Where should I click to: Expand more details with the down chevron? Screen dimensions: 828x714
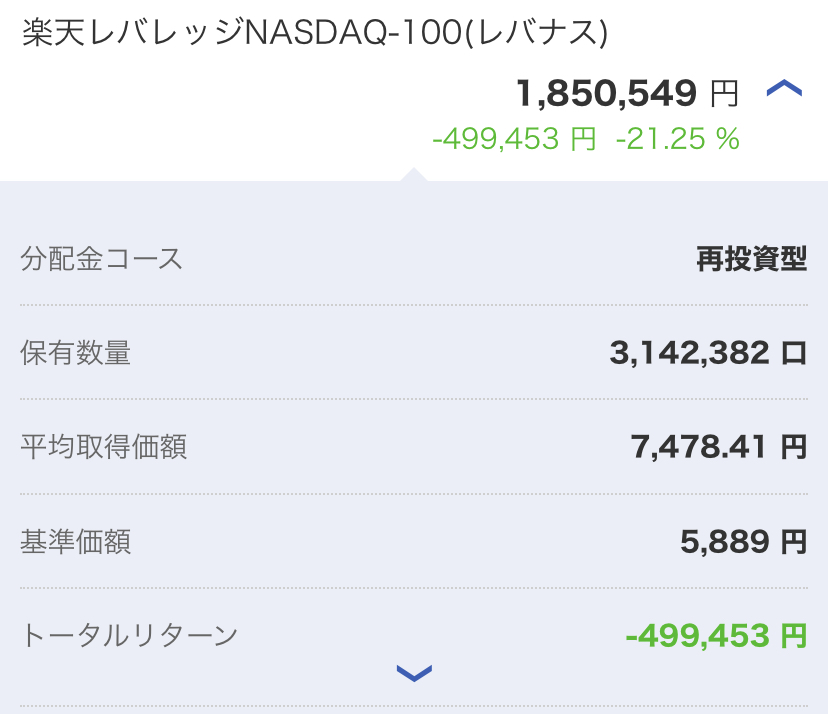click(414, 673)
